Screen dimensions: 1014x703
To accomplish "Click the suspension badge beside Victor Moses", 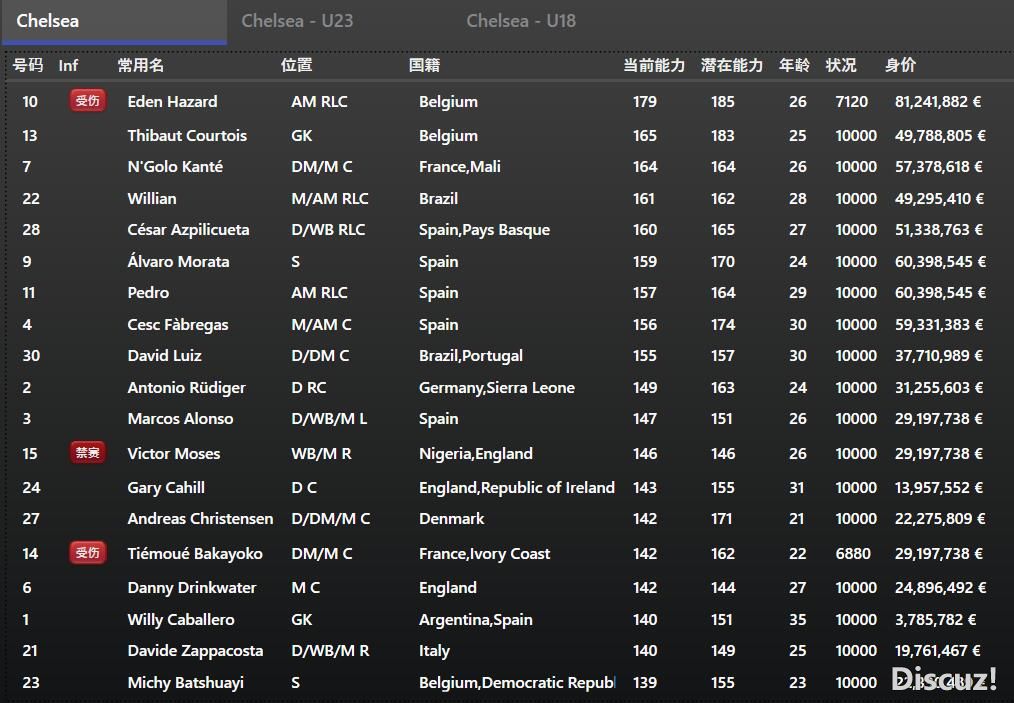I will (x=87, y=453).
